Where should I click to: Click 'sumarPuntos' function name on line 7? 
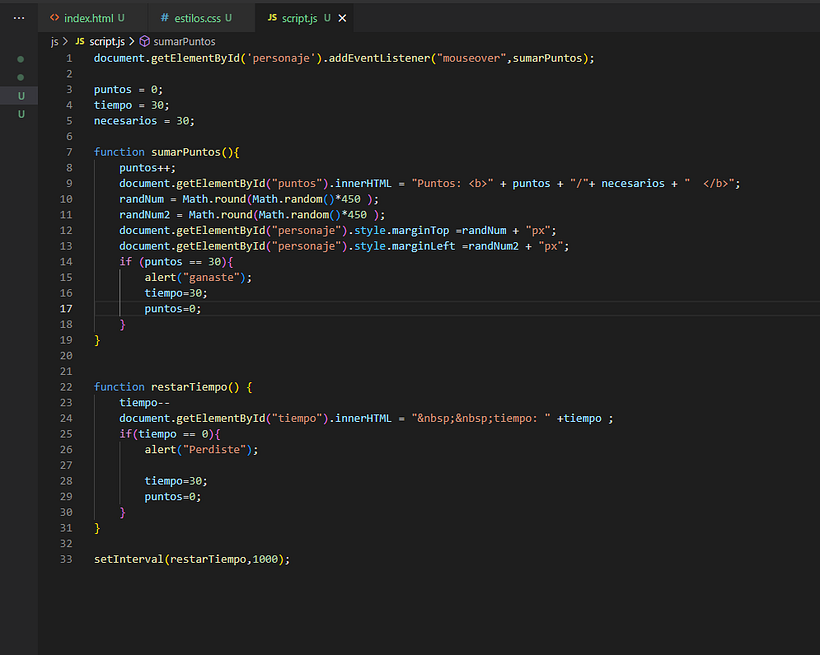(x=186, y=152)
